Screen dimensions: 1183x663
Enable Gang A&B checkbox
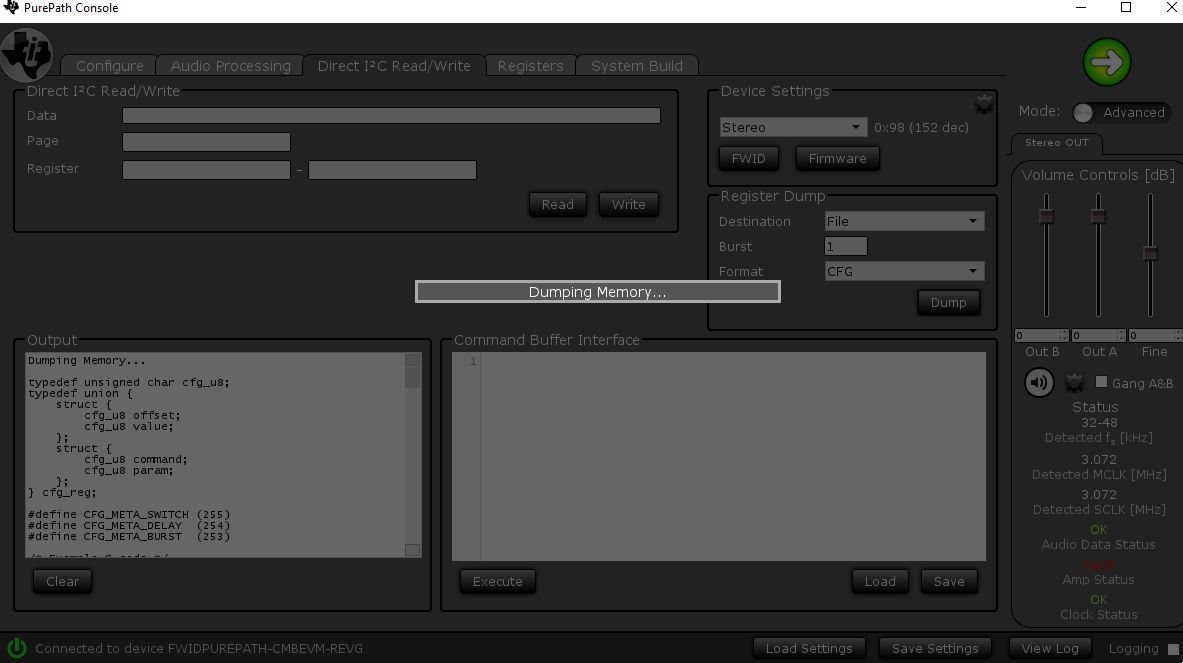pyautogui.click(x=1102, y=382)
